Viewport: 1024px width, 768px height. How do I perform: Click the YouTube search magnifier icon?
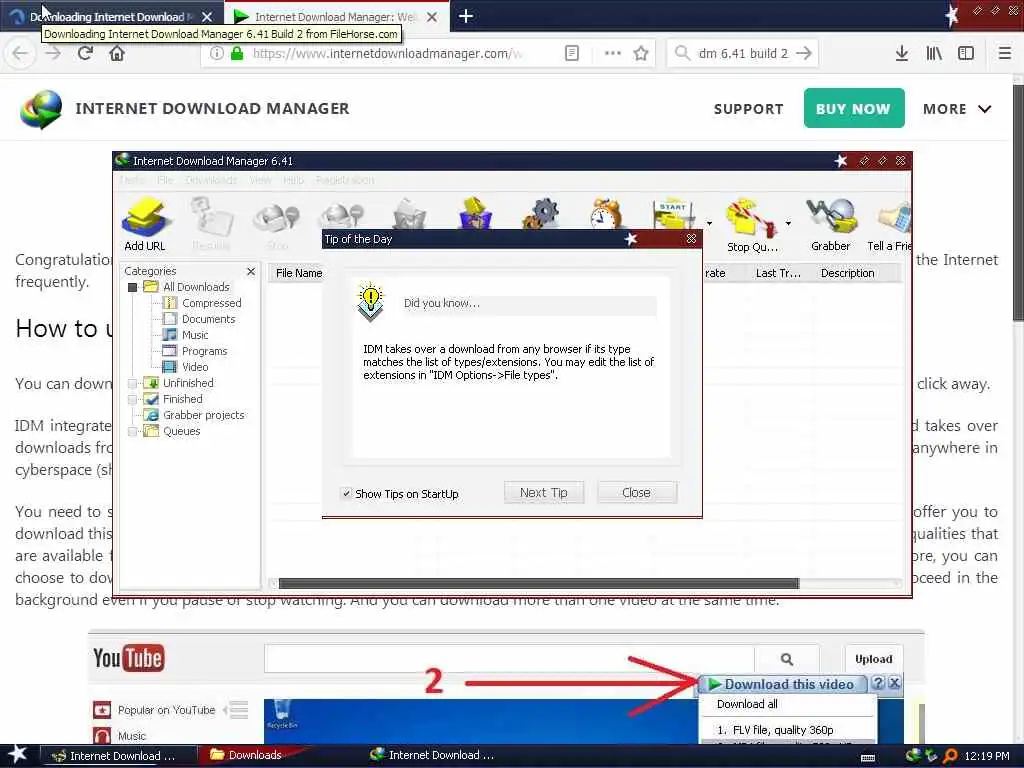[x=787, y=659]
